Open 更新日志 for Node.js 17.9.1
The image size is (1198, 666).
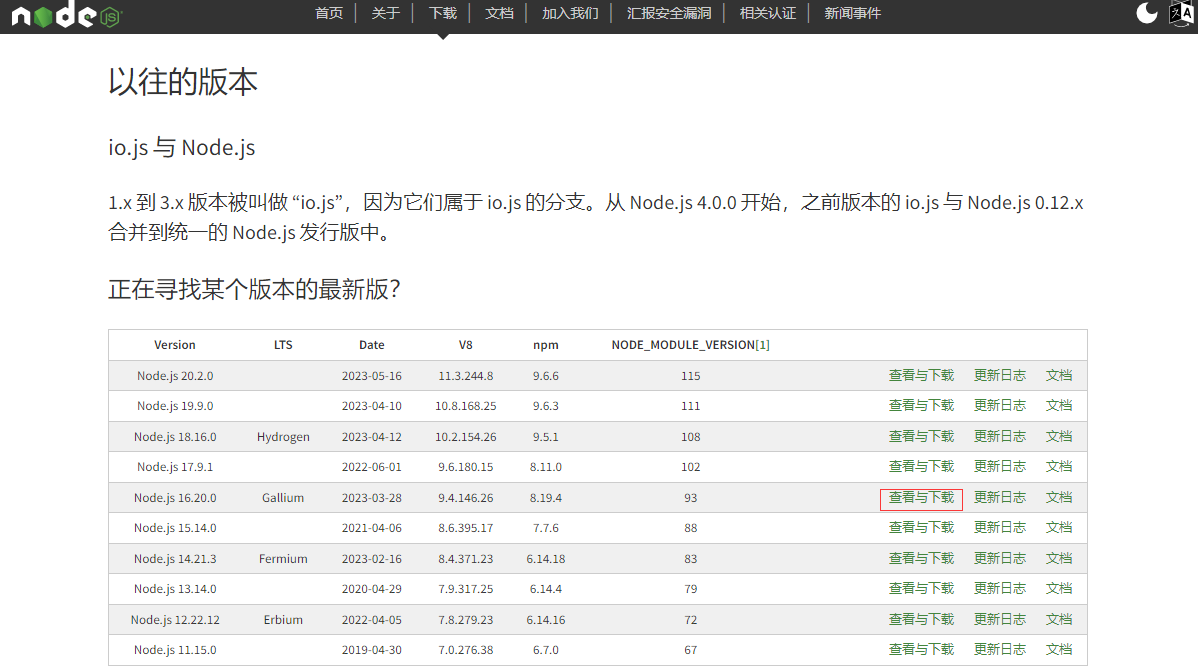(x=999, y=467)
